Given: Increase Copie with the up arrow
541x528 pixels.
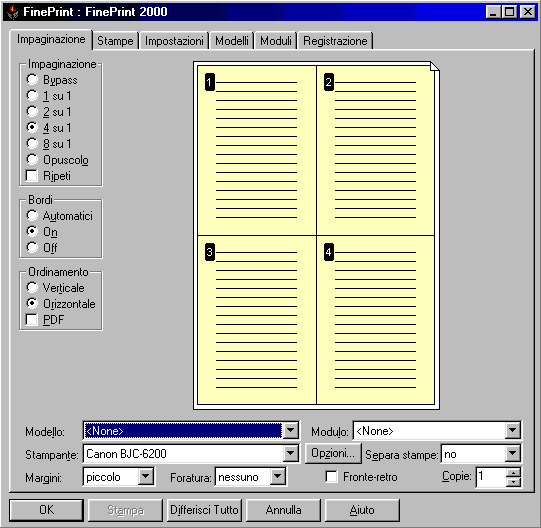Looking at the screenshot, I should click(x=514, y=473).
